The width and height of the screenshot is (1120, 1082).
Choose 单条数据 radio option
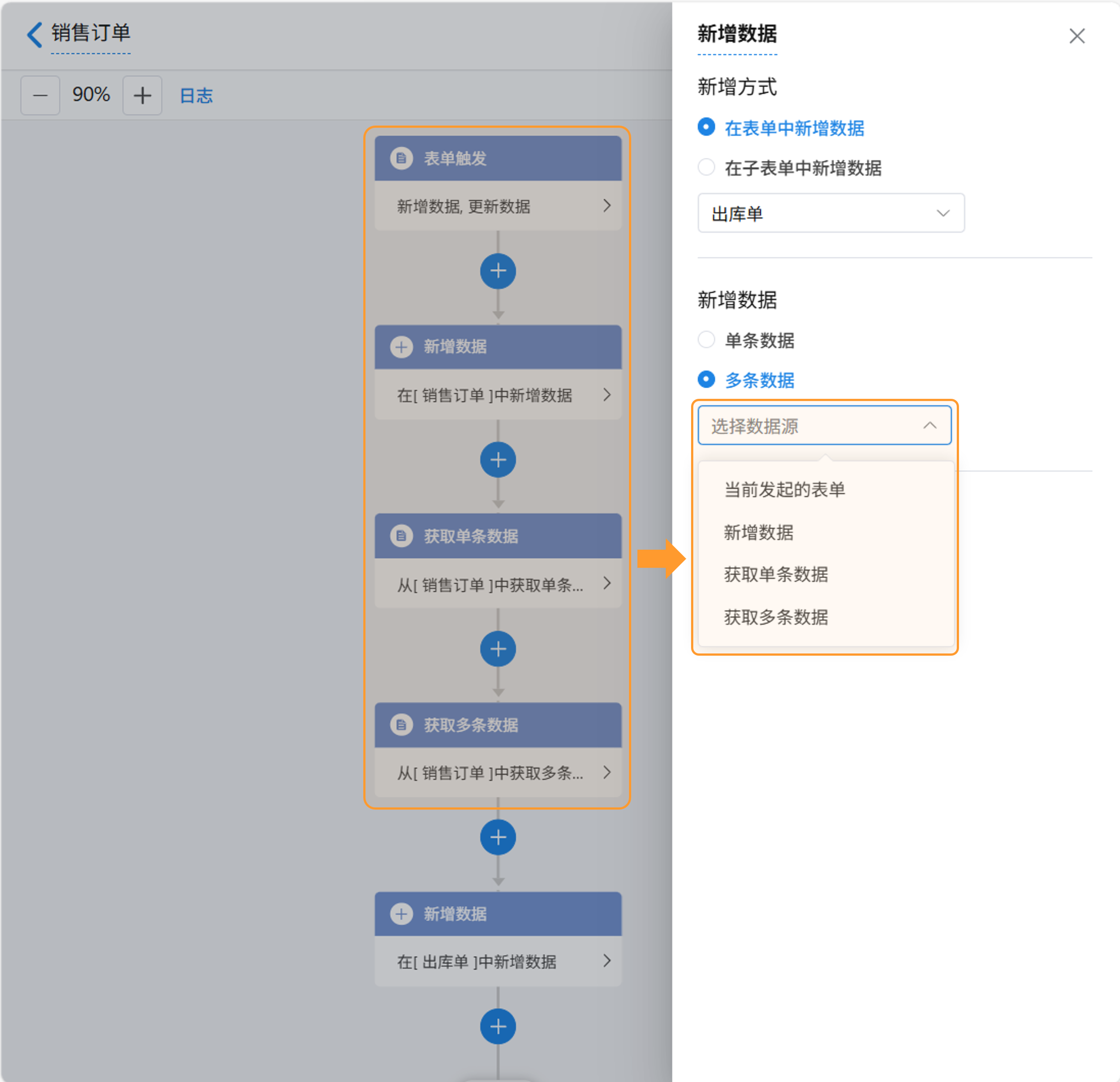[x=706, y=339]
